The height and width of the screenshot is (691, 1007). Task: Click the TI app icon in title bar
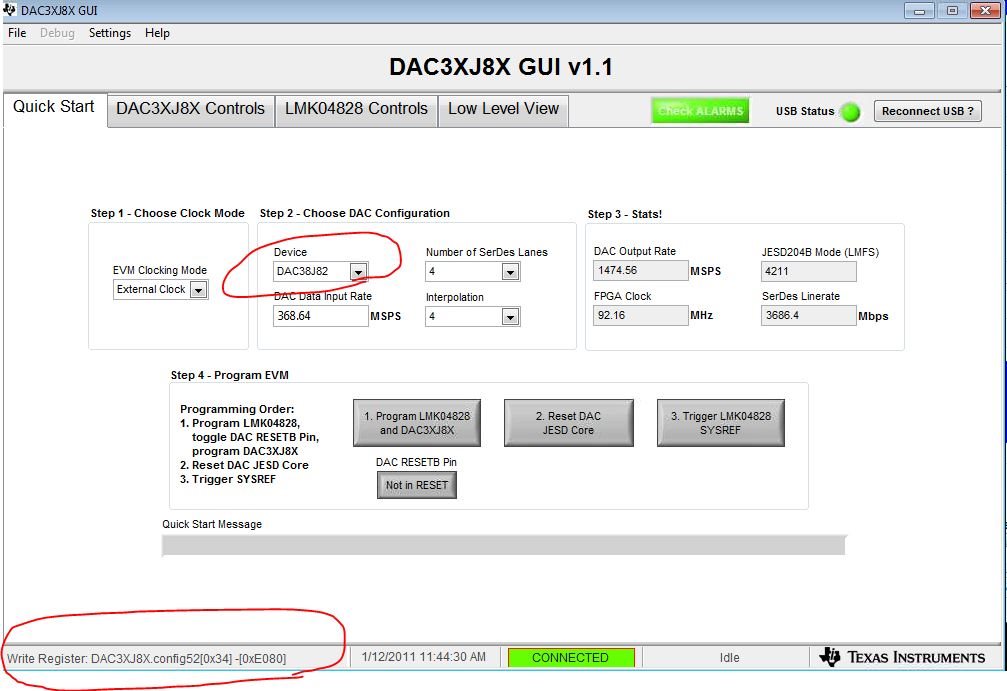point(10,10)
